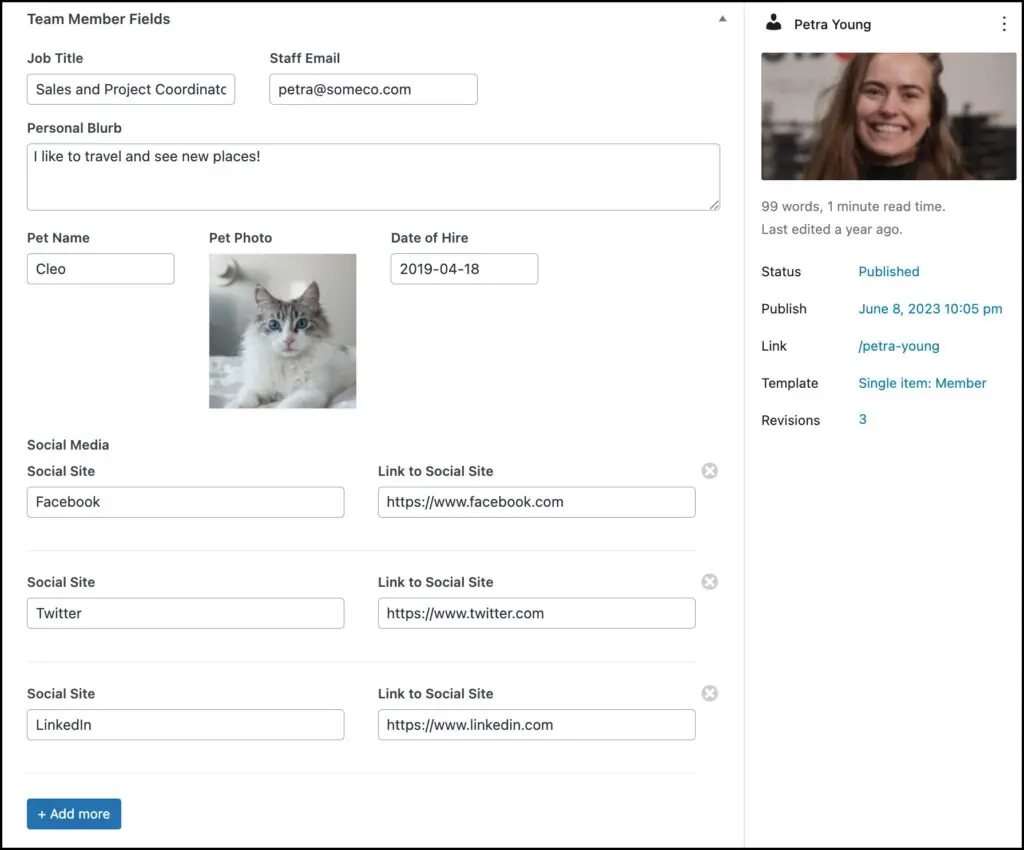Collapse the Team Member Fields panel
This screenshot has width=1024, height=850.
[722, 19]
